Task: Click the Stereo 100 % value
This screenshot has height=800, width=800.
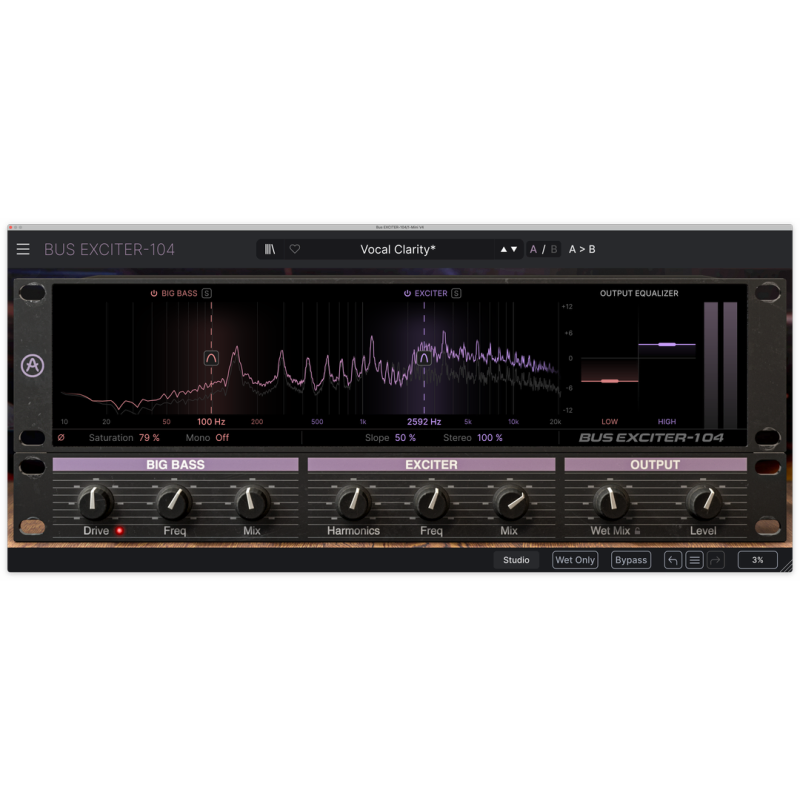Action: coord(490,438)
